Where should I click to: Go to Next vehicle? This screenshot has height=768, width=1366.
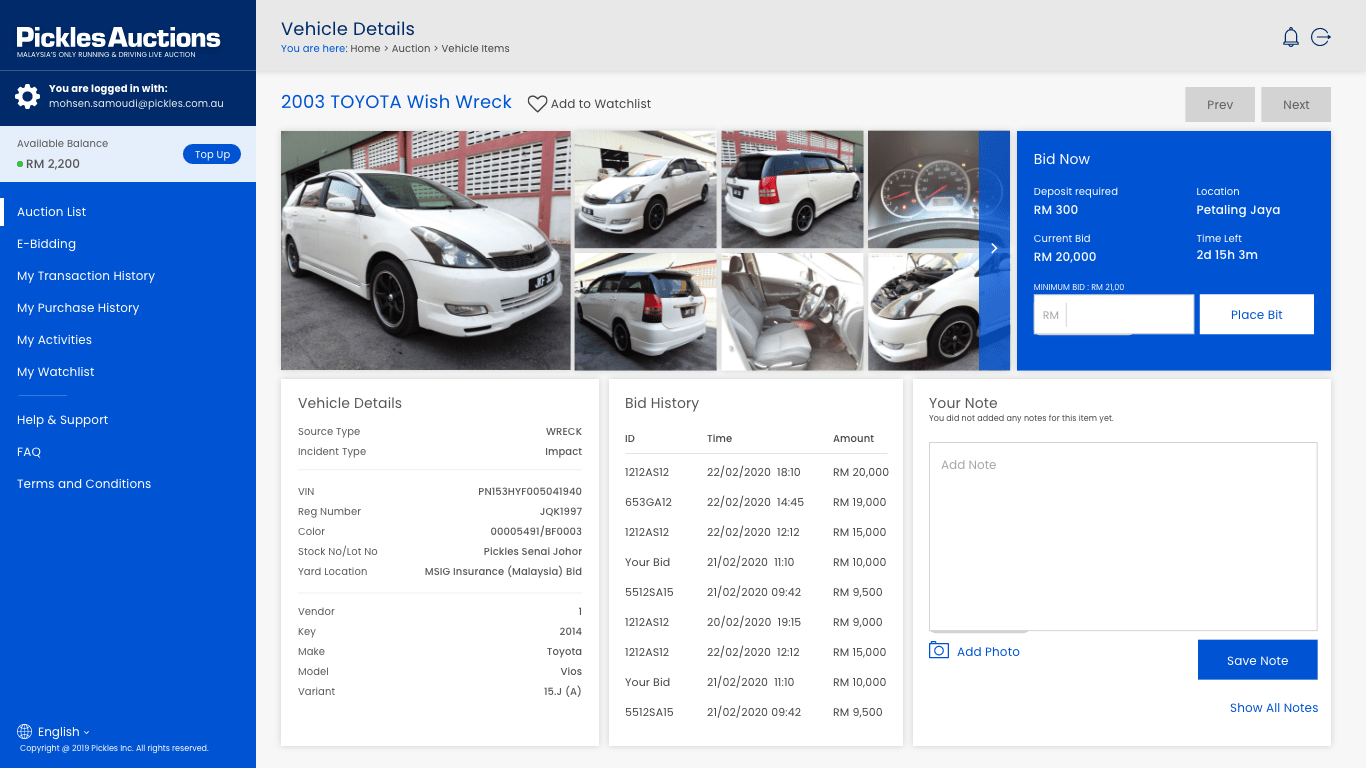tap(1296, 104)
